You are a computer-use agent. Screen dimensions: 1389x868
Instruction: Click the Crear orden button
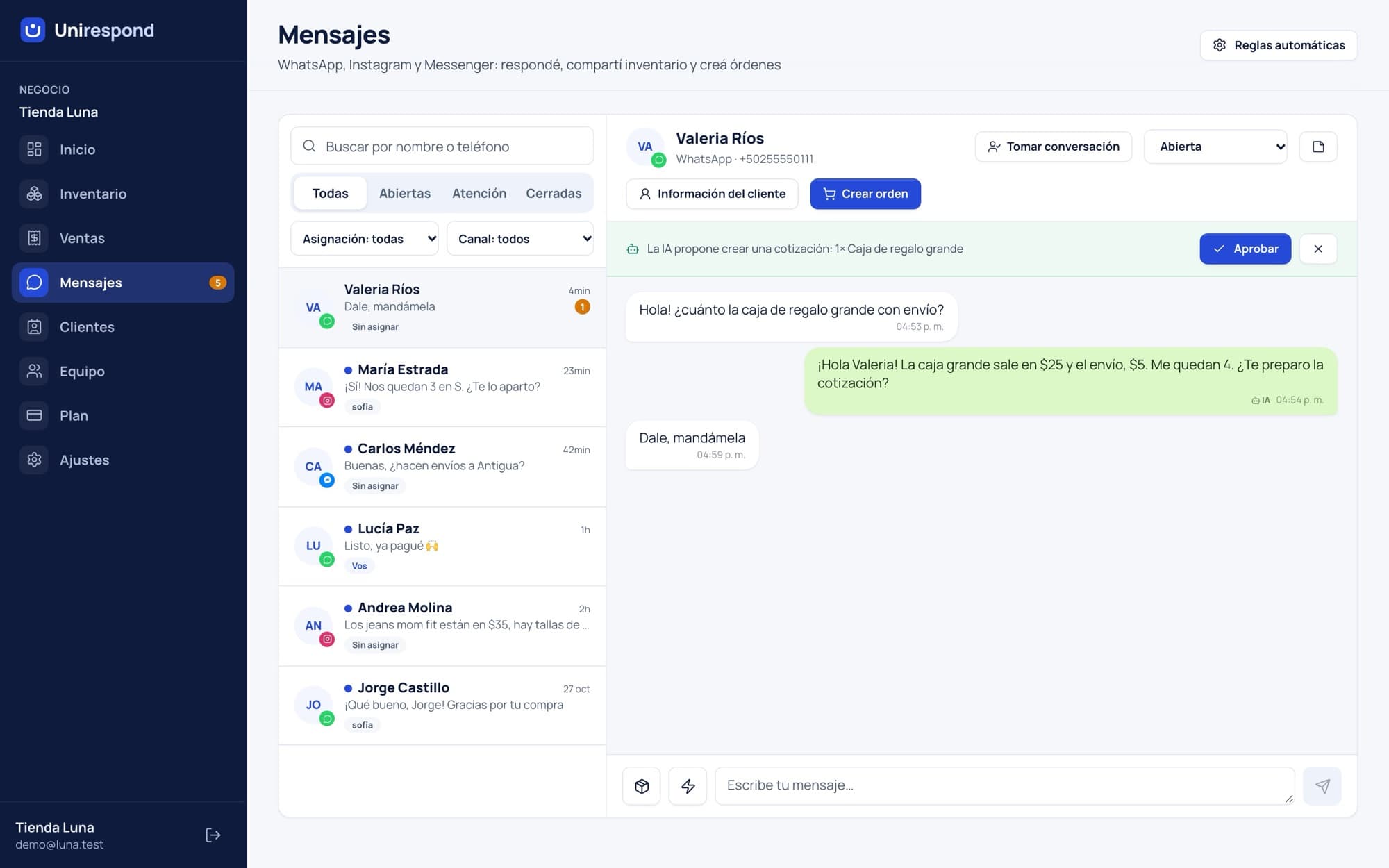coord(865,194)
